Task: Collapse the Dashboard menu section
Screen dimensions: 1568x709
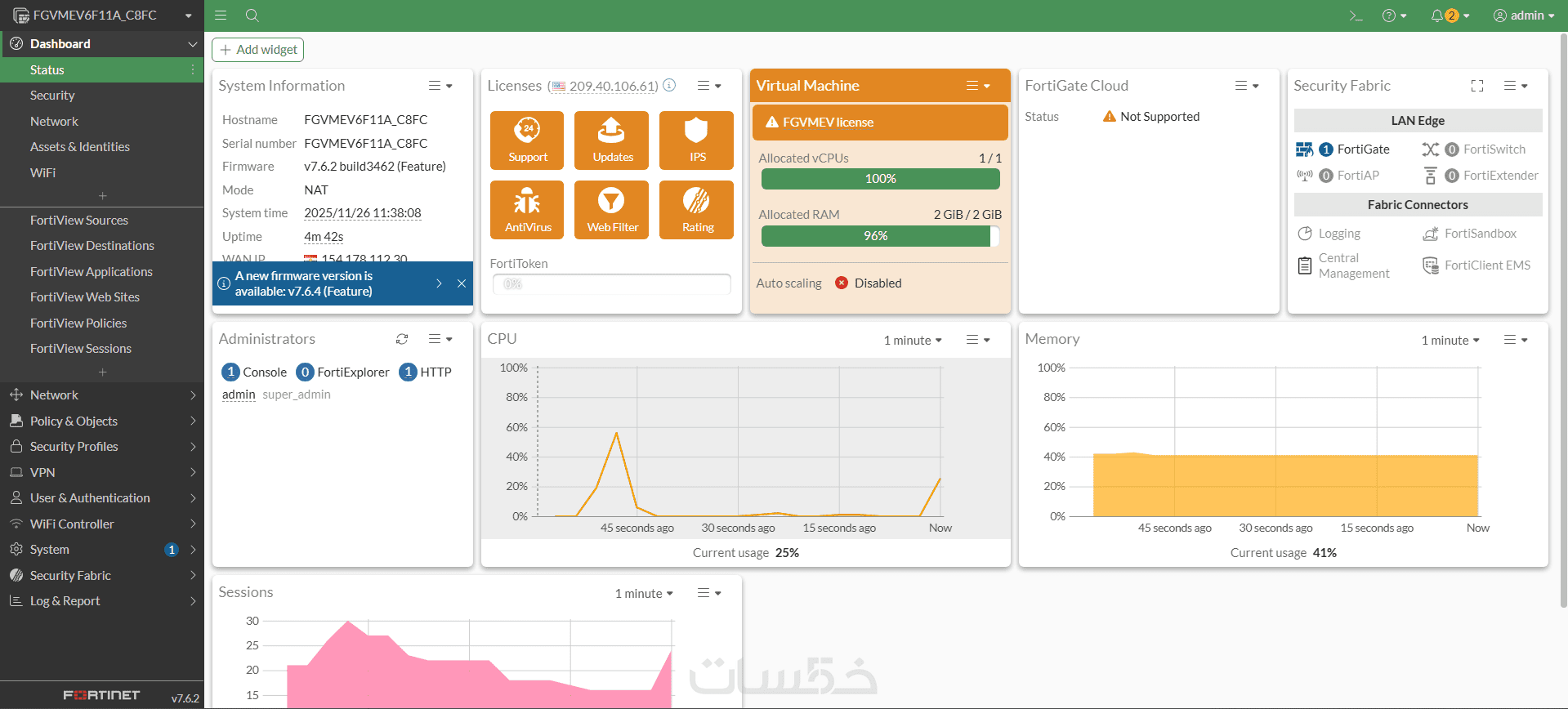Action: pos(102,44)
